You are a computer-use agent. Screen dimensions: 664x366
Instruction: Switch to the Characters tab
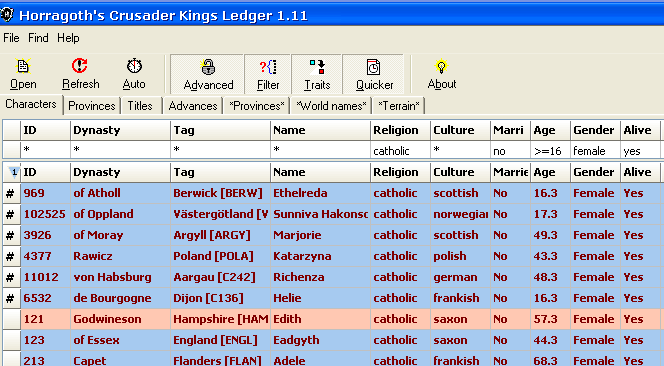click(x=31, y=104)
